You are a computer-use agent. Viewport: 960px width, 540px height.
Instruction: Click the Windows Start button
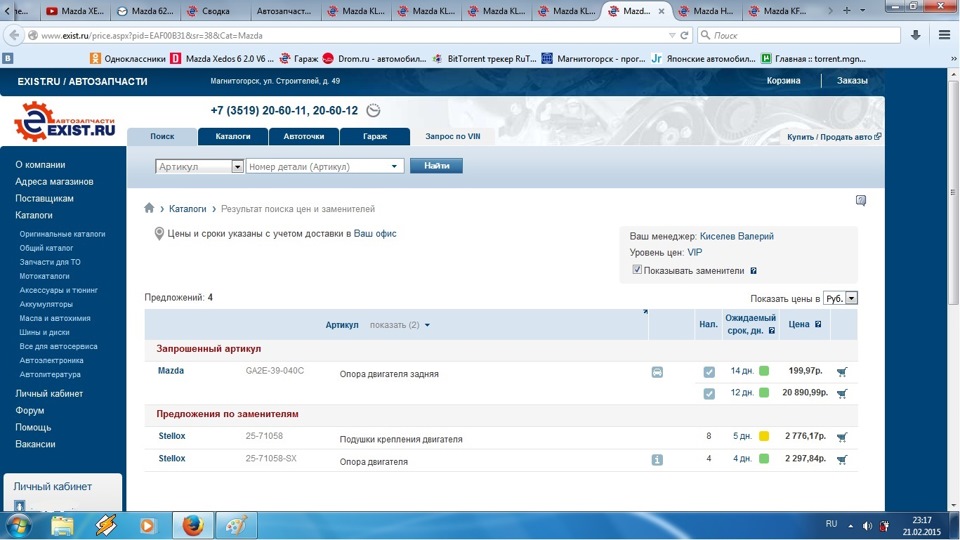click(18, 525)
